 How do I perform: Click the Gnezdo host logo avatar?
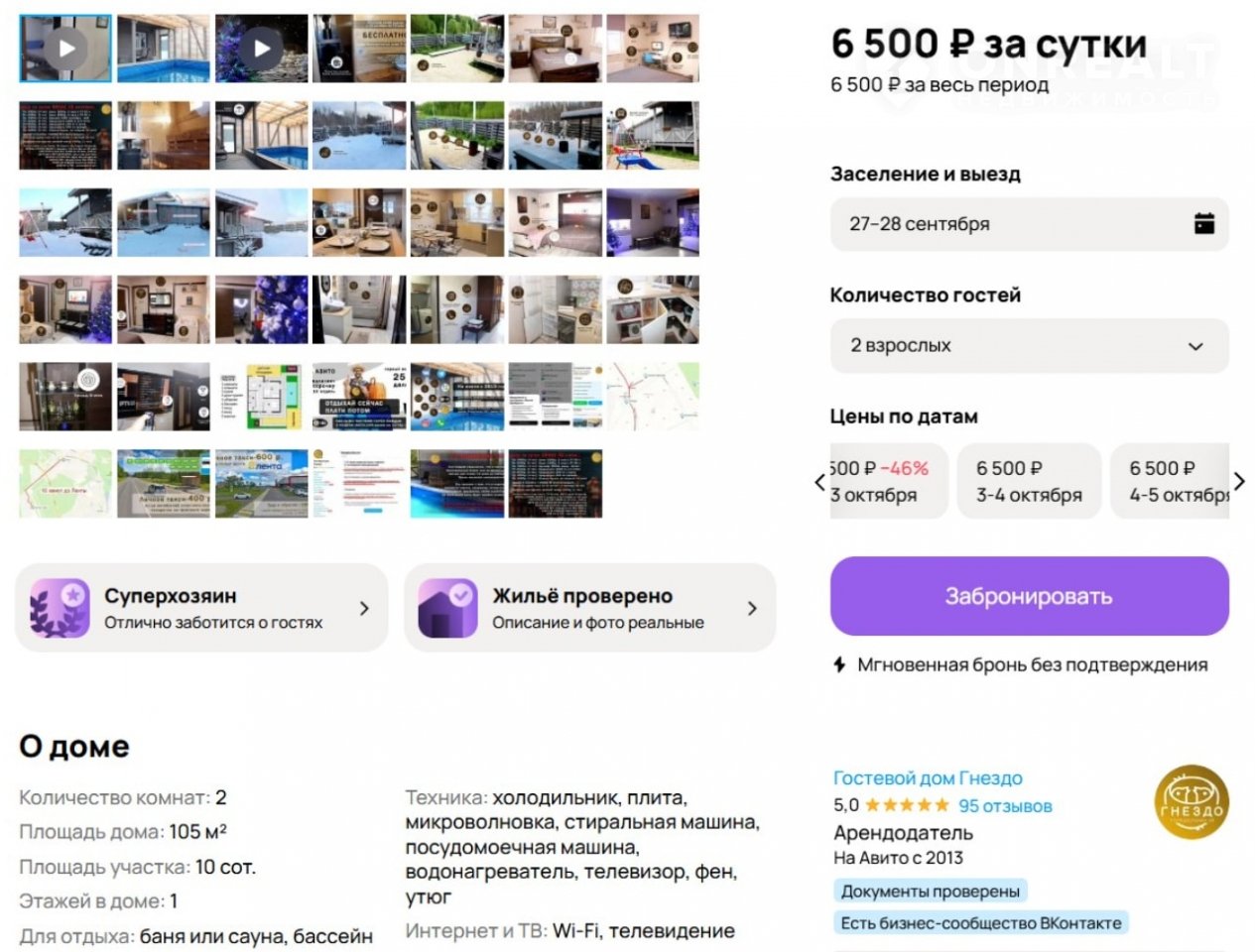coord(1191,801)
